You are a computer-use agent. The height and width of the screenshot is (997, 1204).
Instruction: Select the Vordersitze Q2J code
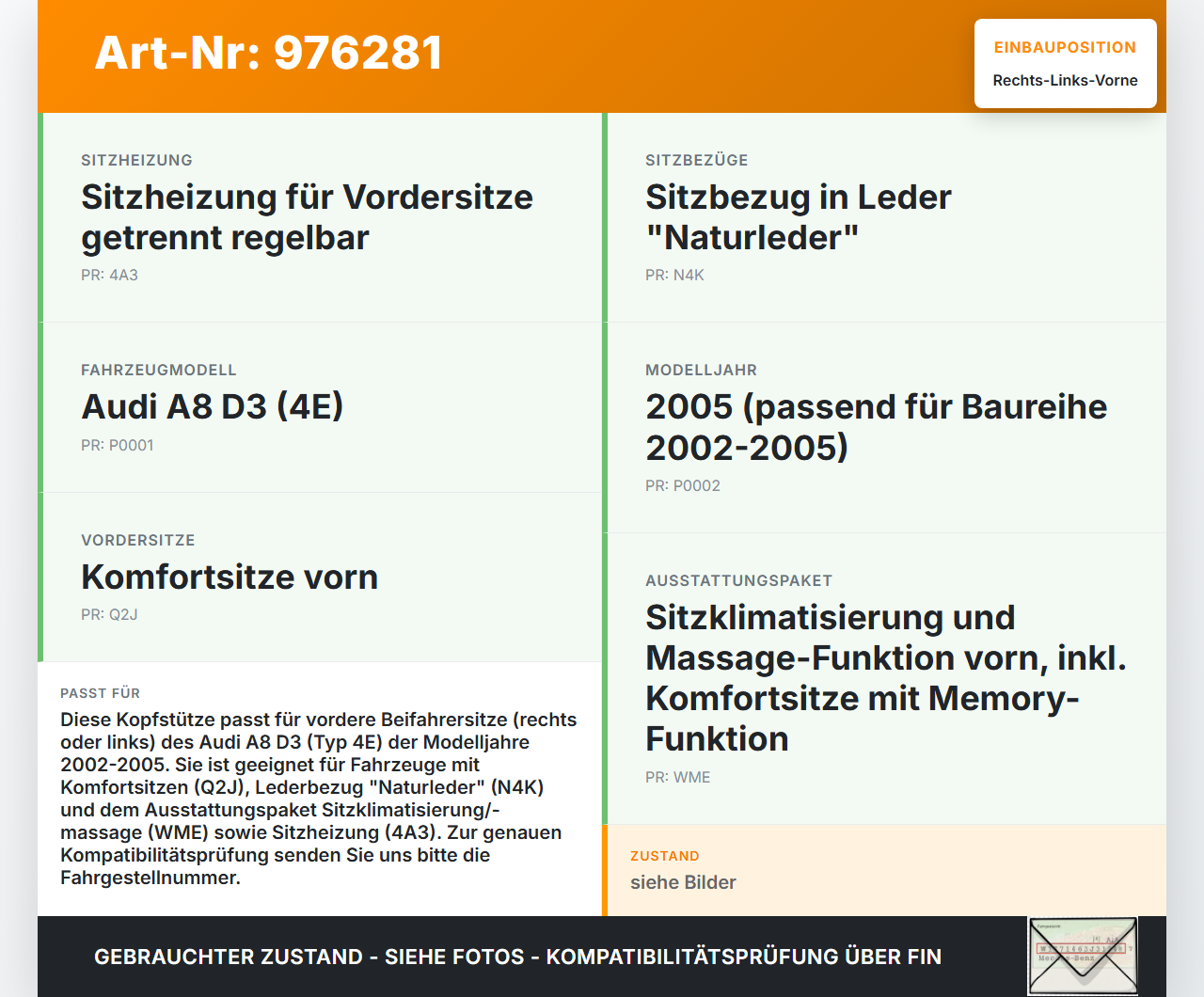[x=109, y=614]
